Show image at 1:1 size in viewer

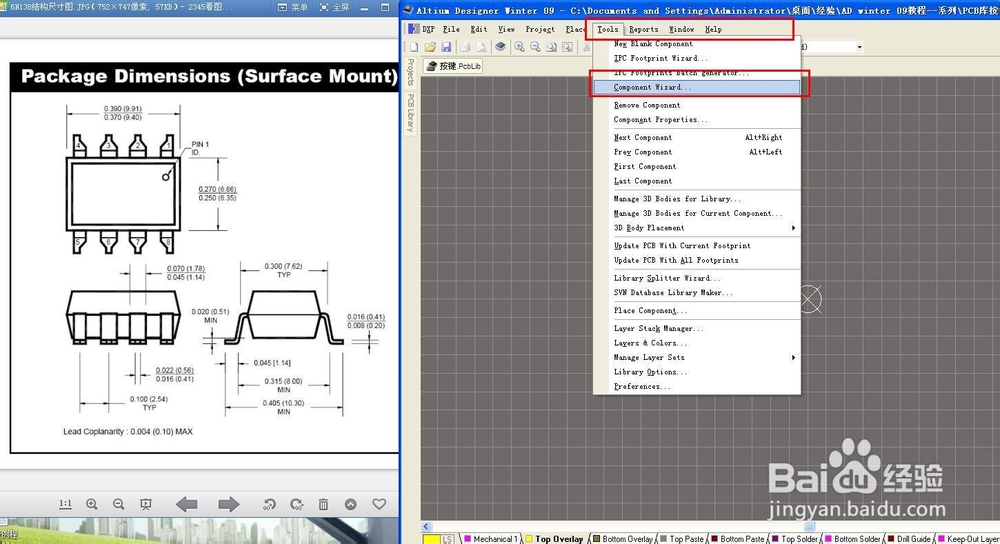point(65,504)
